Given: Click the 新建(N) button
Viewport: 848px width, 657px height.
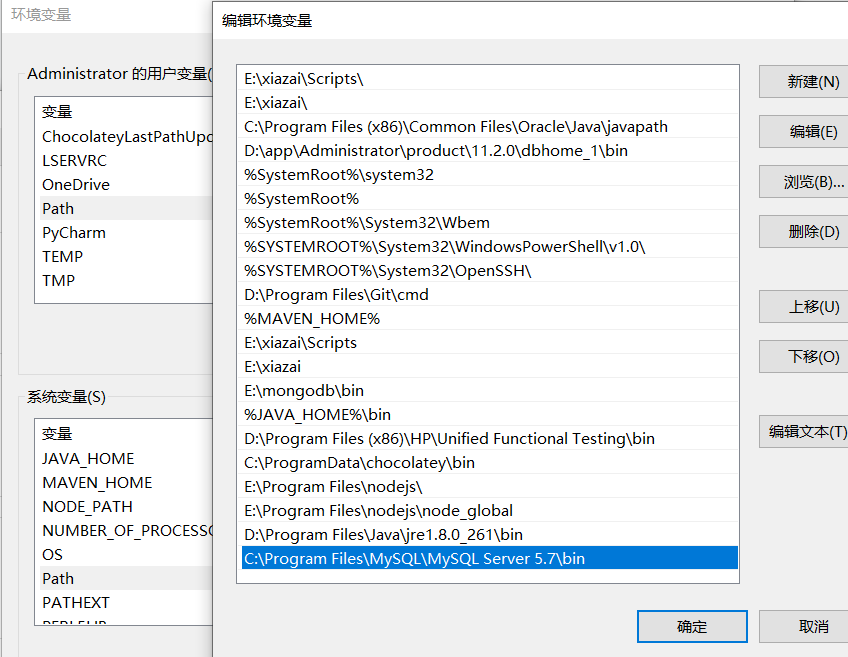Looking at the screenshot, I should (803, 82).
